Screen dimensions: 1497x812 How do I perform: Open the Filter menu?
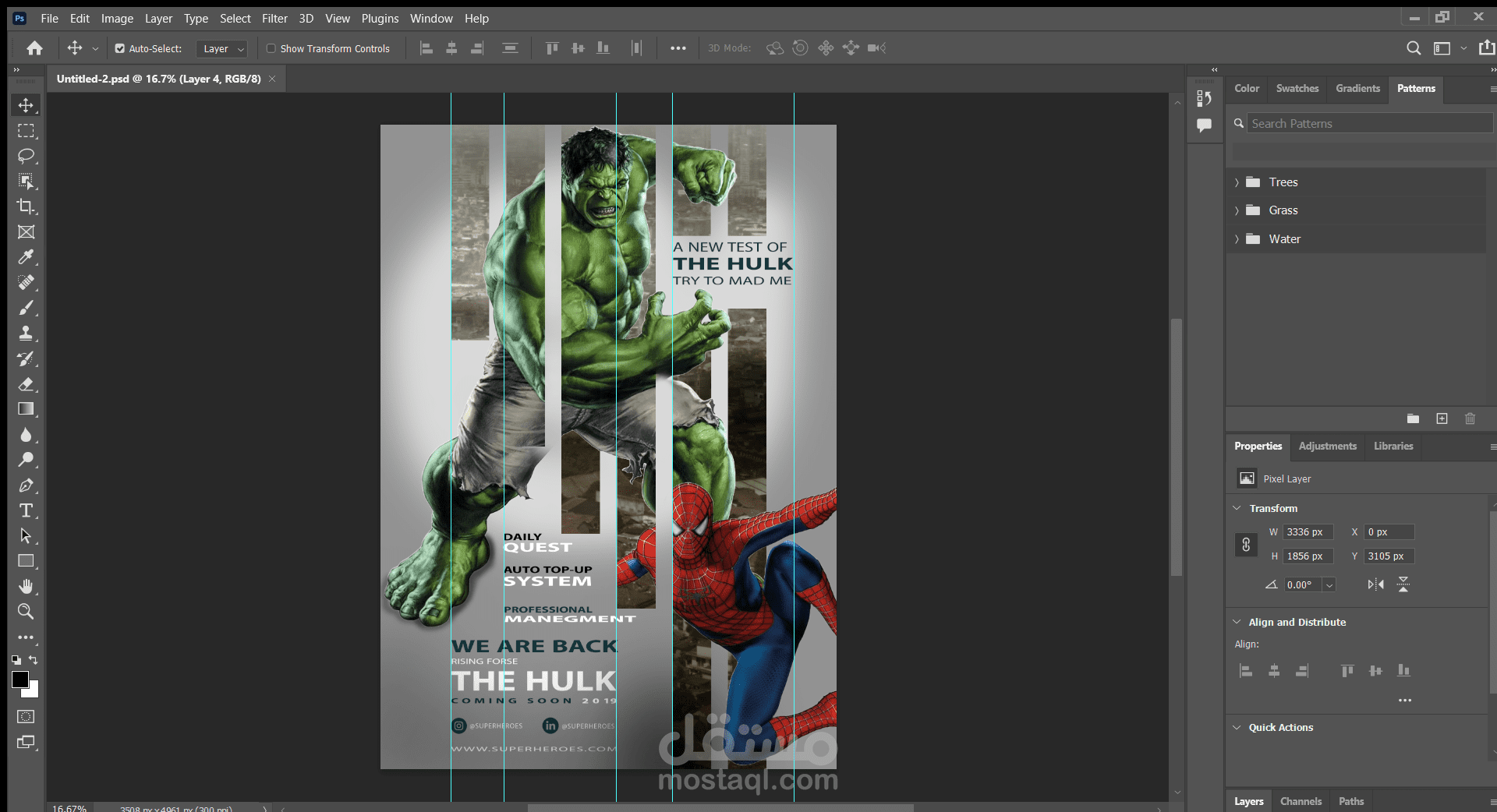coord(274,19)
